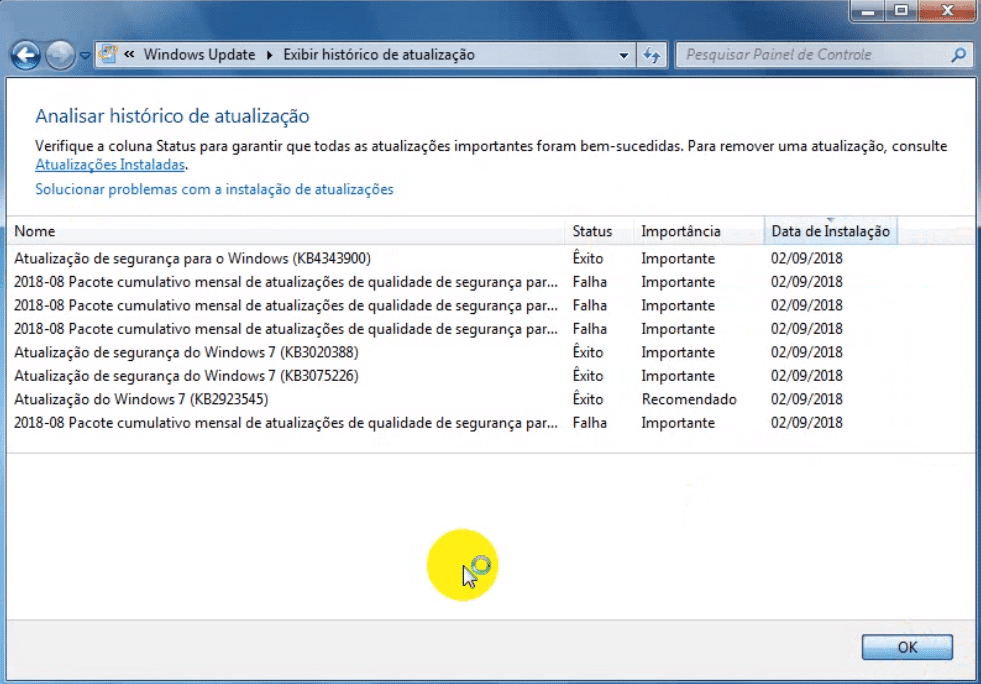Click the greyed-out Forward arrow button
The image size is (981, 684).
59,55
